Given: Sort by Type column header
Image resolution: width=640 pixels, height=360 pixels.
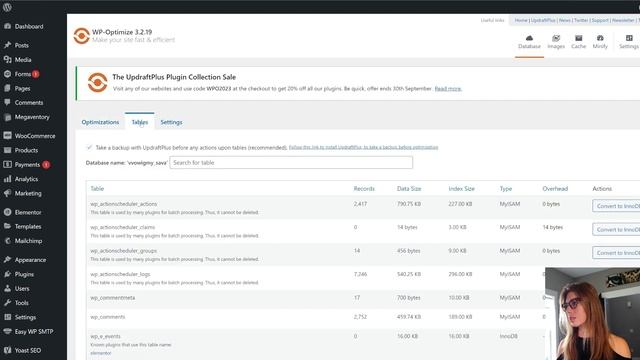Looking at the screenshot, I should click(x=506, y=189).
